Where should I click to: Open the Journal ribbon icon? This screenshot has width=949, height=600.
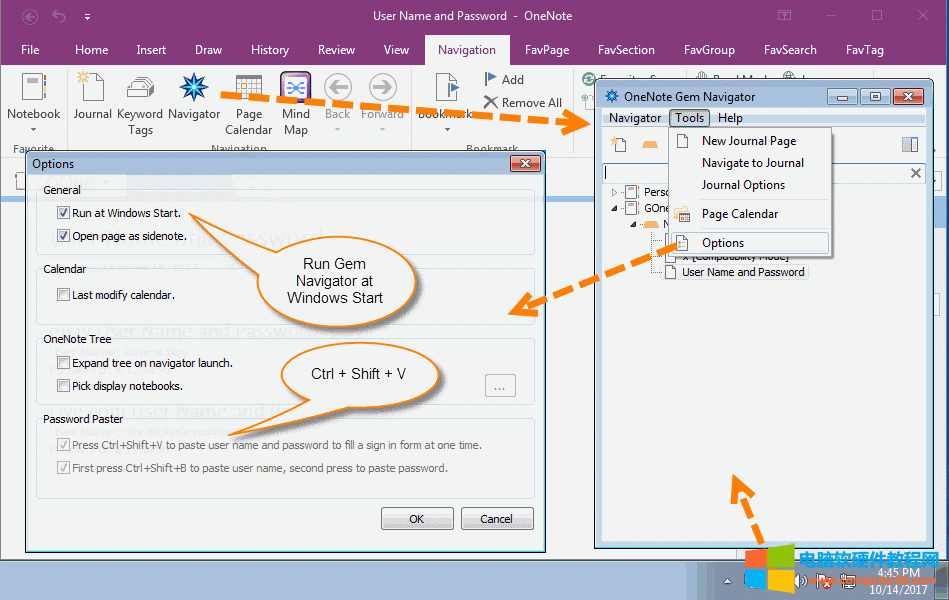pos(92,90)
